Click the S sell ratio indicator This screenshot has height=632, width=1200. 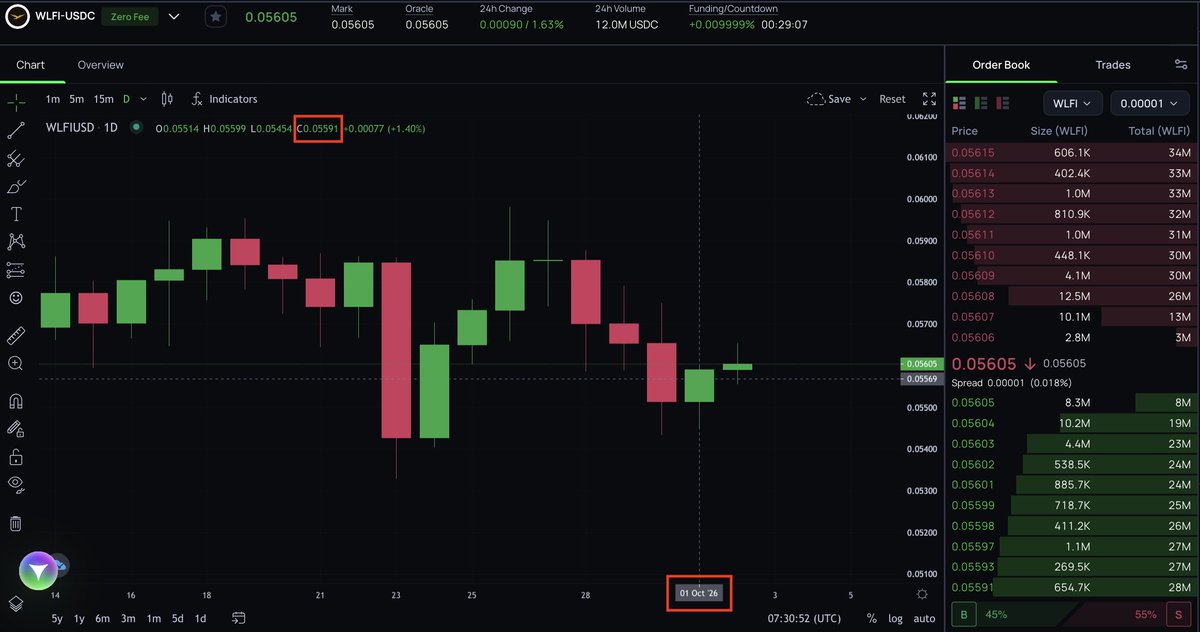click(x=1179, y=614)
